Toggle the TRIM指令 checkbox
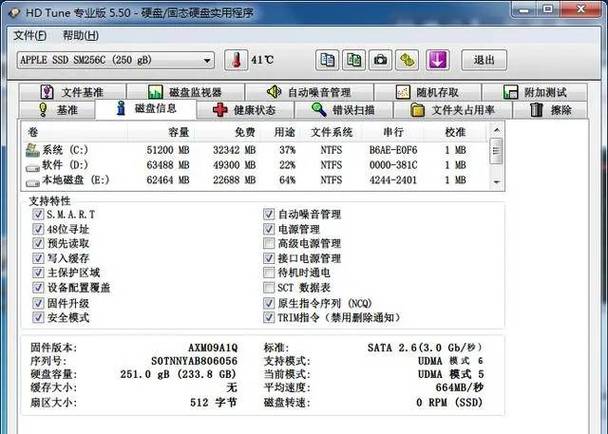 click(269, 317)
